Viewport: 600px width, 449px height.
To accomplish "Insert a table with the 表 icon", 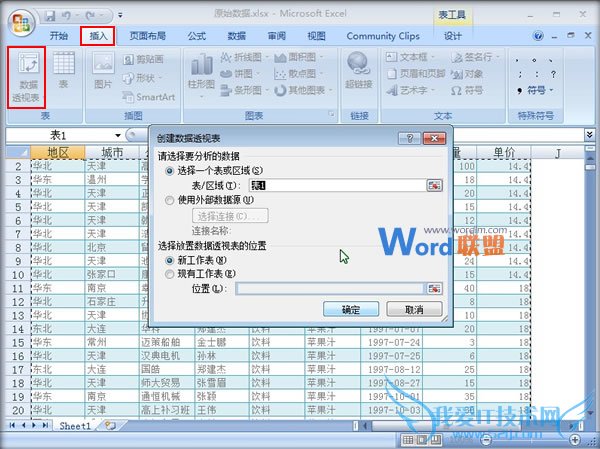I will click(x=64, y=70).
